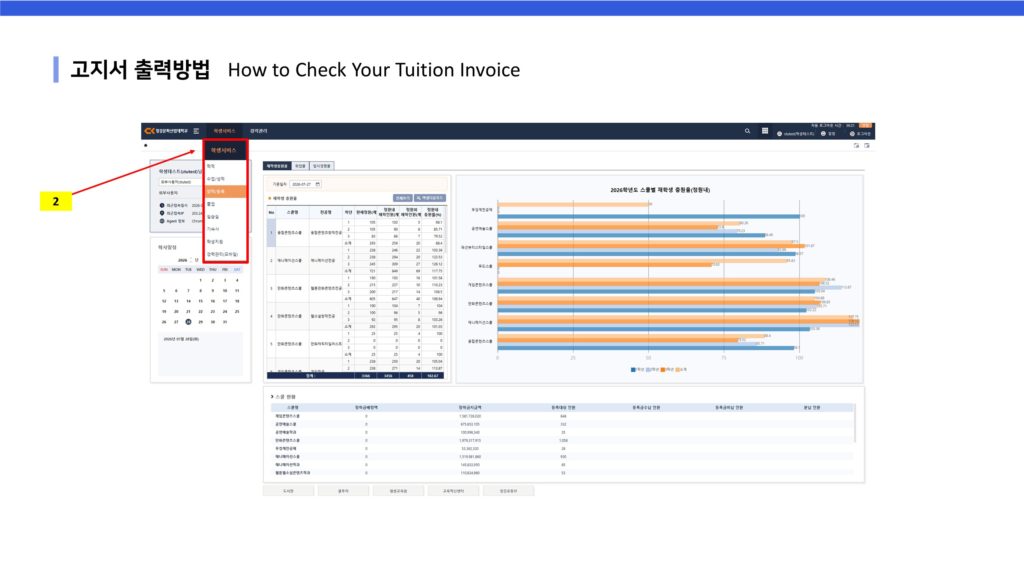Click the chart title 2026학년도 스쿨별 재학생 충원율
The width and height of the screenshot is (1024, 576).
660,190
